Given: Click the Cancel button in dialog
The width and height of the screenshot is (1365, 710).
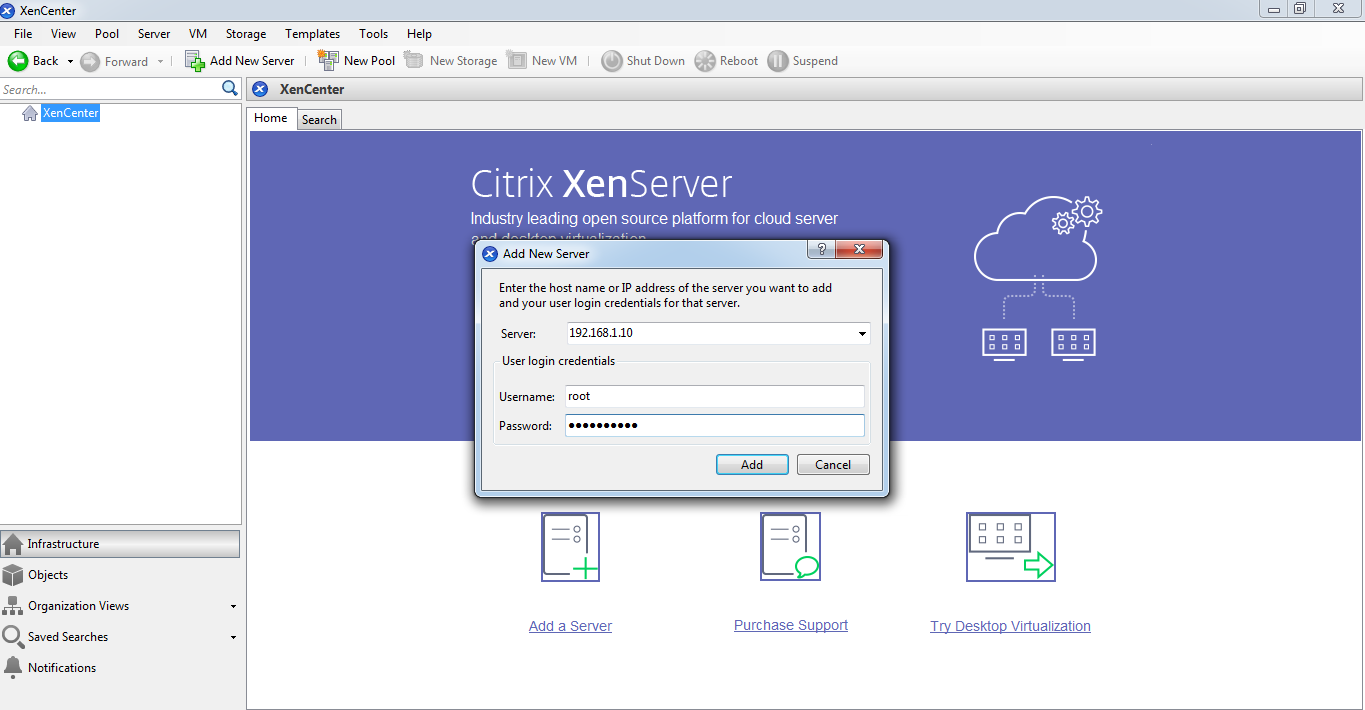Looking at the screenshot, I should point(833,465).
